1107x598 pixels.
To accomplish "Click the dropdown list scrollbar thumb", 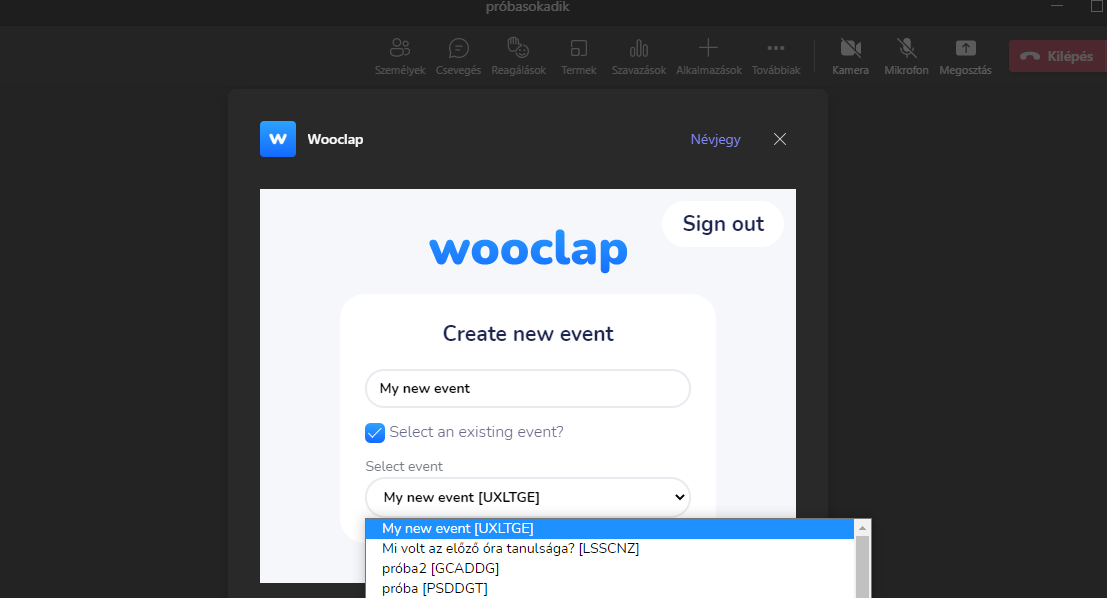I will [862, 567].
